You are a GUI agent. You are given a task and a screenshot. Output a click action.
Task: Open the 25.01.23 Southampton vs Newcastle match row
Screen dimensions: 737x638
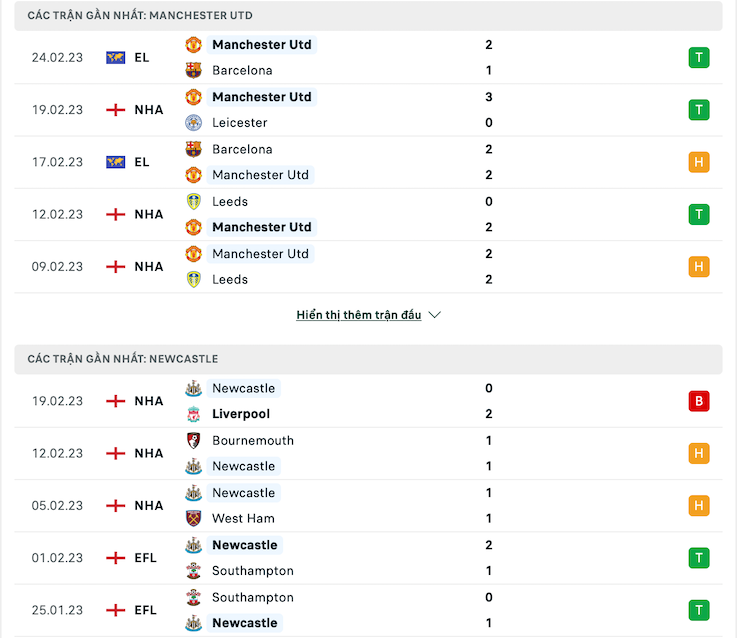pyautogui.click(x=368, y=610)
